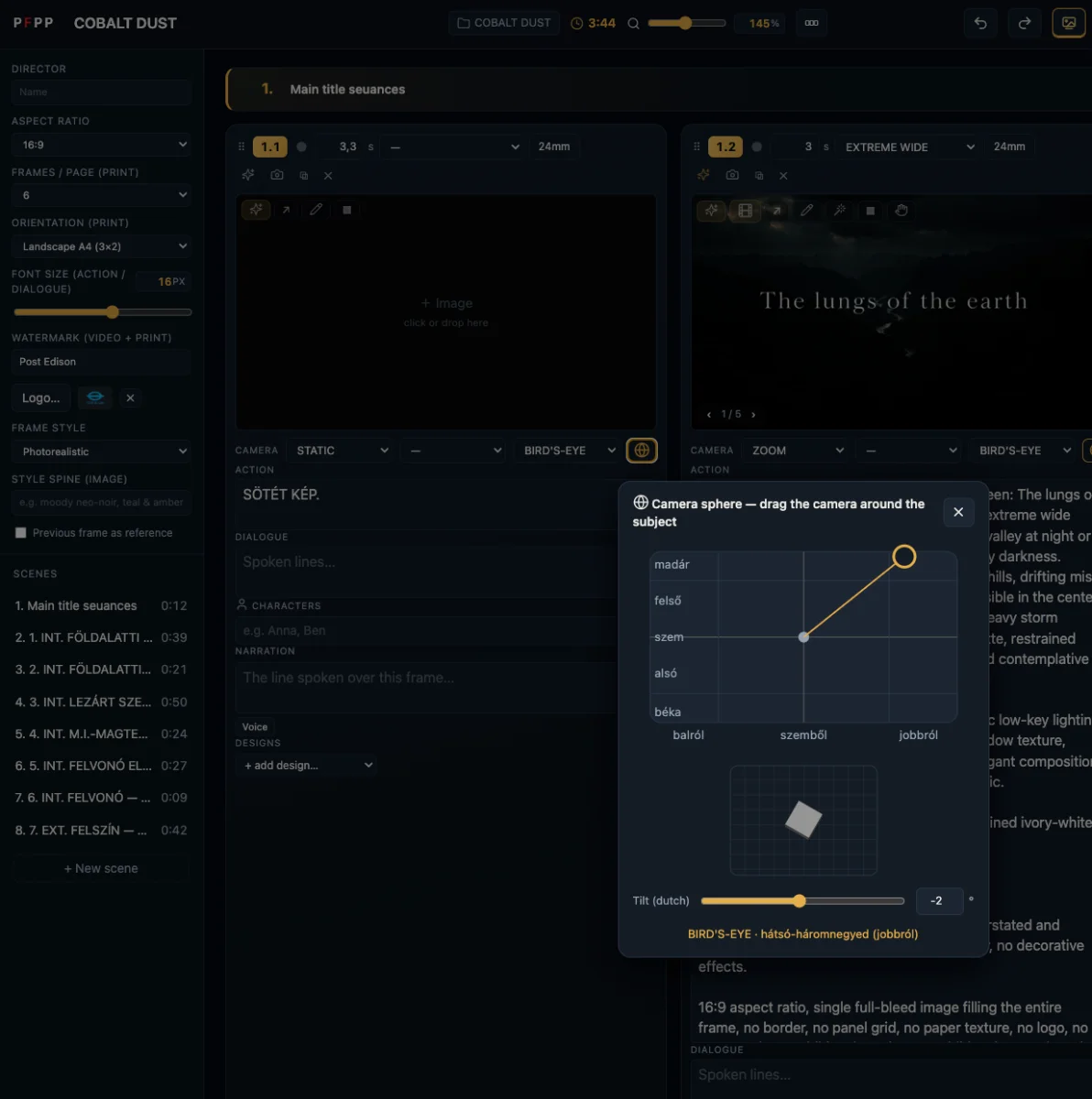The image size is (1092, 1099).
Task: Toggle the round status dot next to 1.2
Action: 757,147
